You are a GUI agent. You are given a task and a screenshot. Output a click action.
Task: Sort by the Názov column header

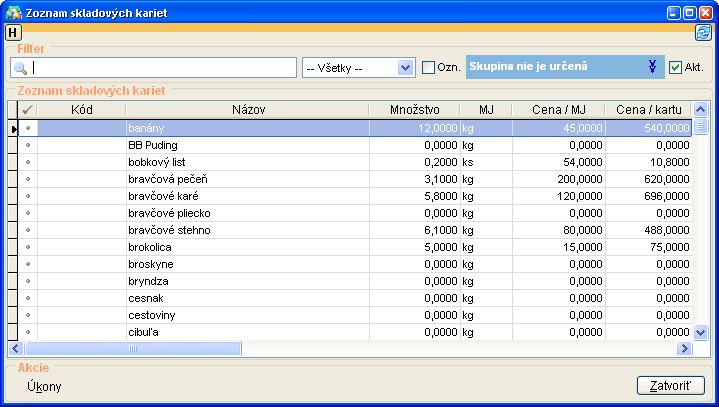click(x=247, y=109)
